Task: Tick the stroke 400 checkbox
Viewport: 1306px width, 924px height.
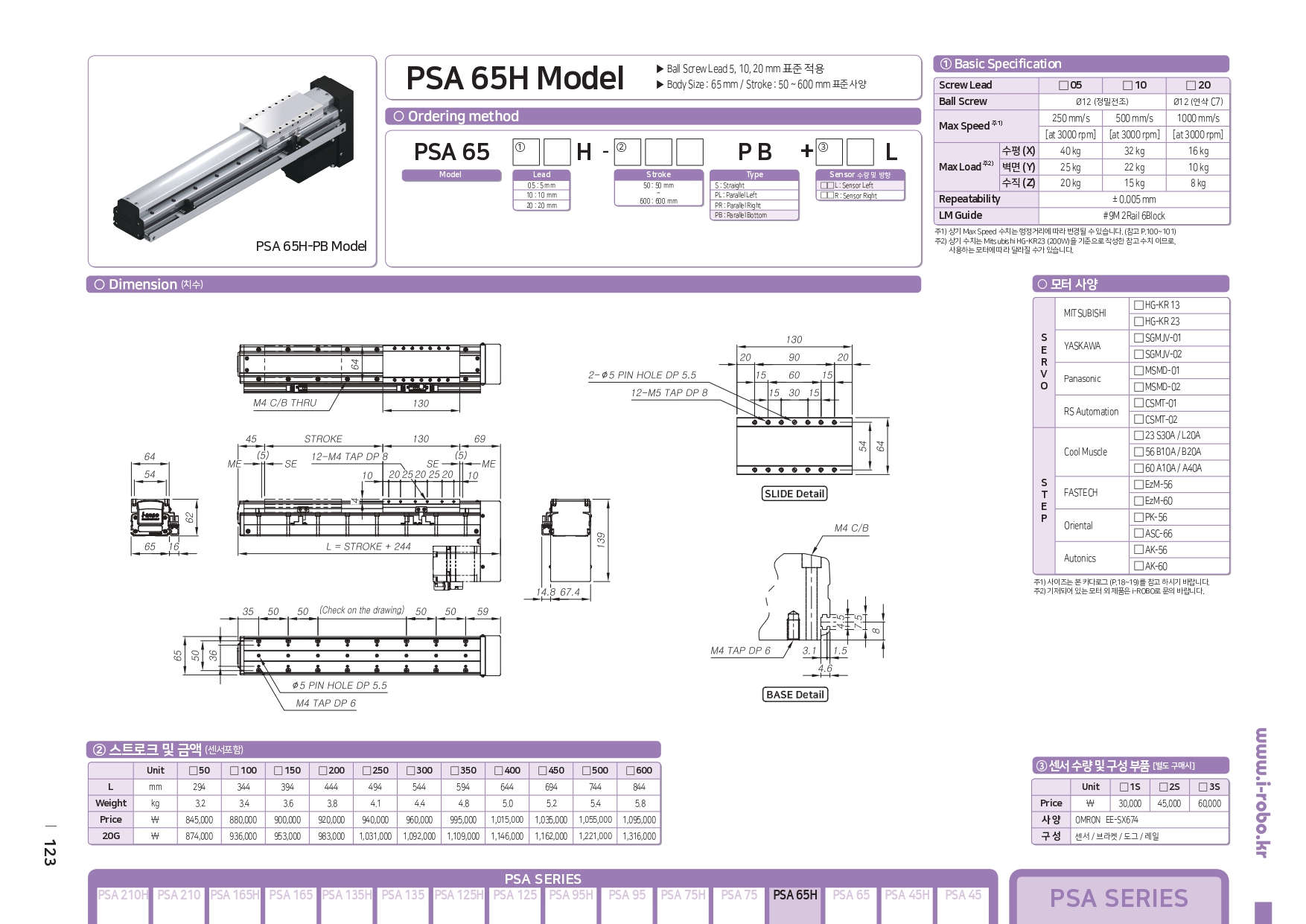Action: click(498, 771)
